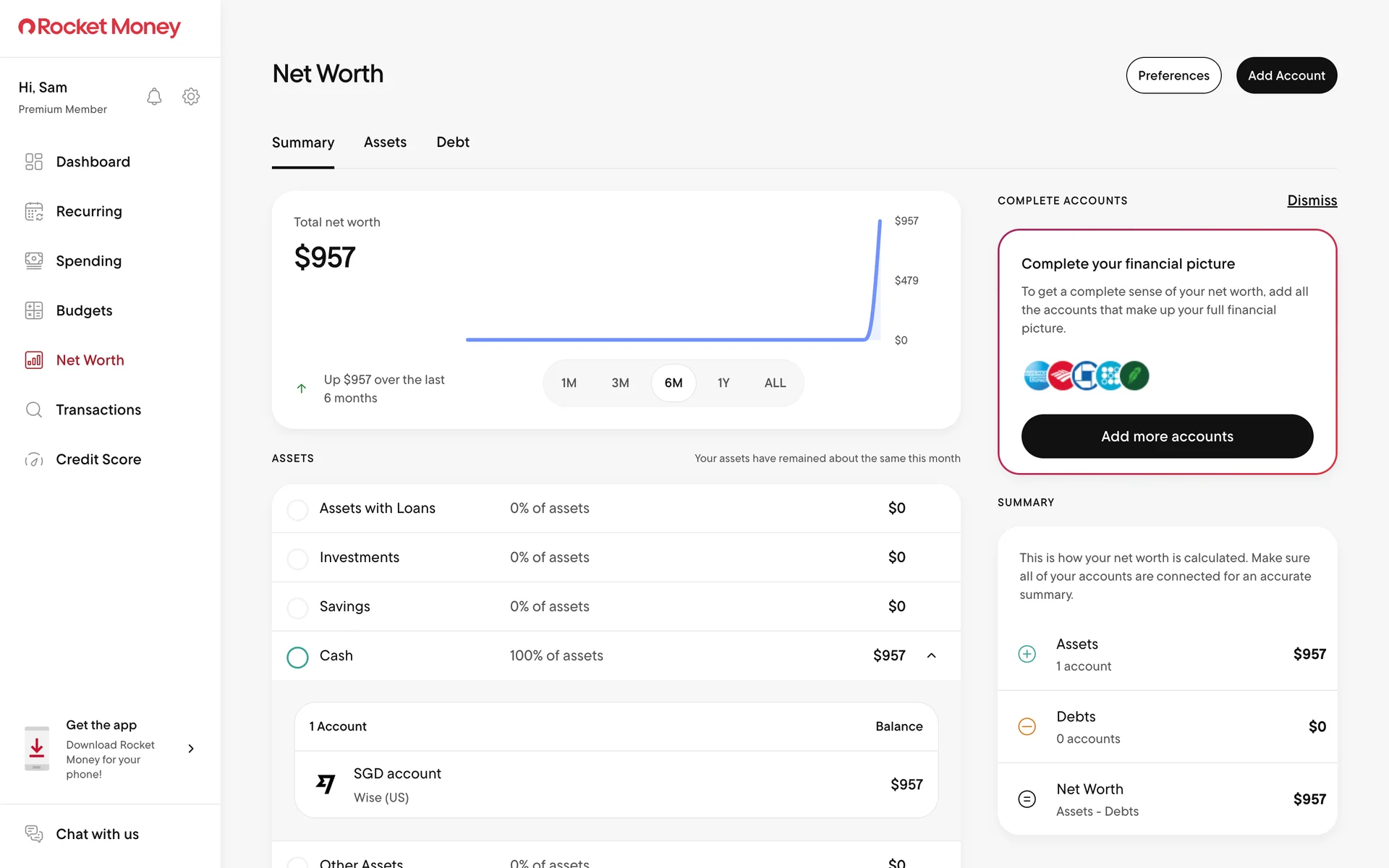Click the Transactions magnifier icon
Viewport: 1389px width, 868px height.
34,409
